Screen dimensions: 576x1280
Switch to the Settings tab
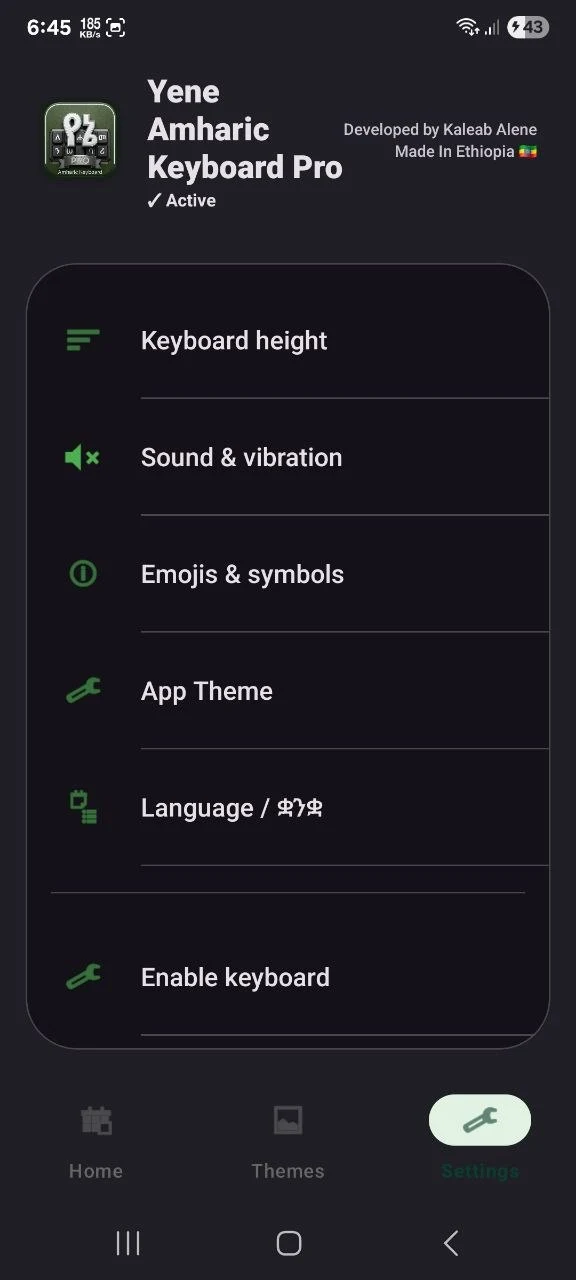480,1138
